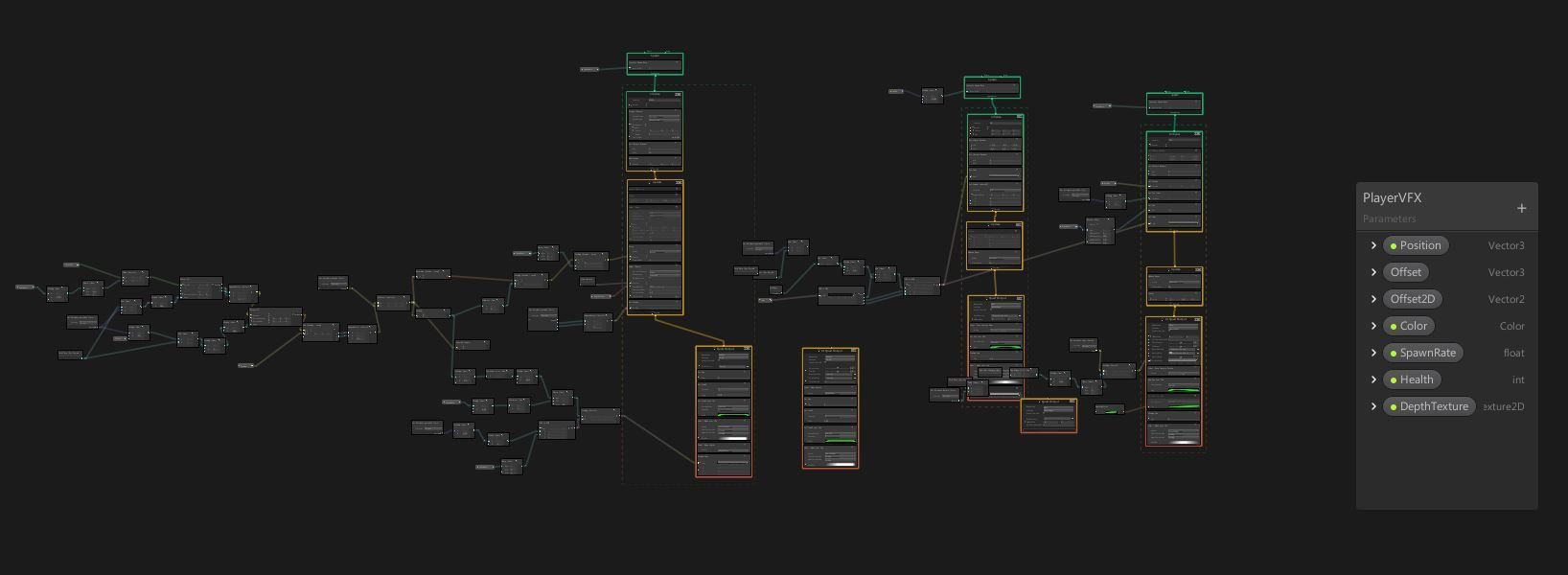
Task: Expand the Color parameter row
Action: (x=1373, y=326)
